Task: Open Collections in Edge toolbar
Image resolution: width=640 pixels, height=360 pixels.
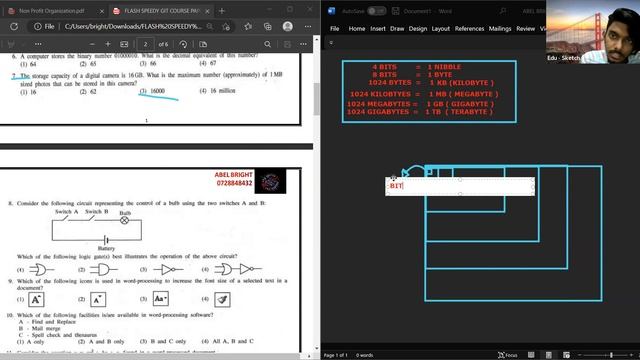Action: pyautogui.click(x=268, y=27)
